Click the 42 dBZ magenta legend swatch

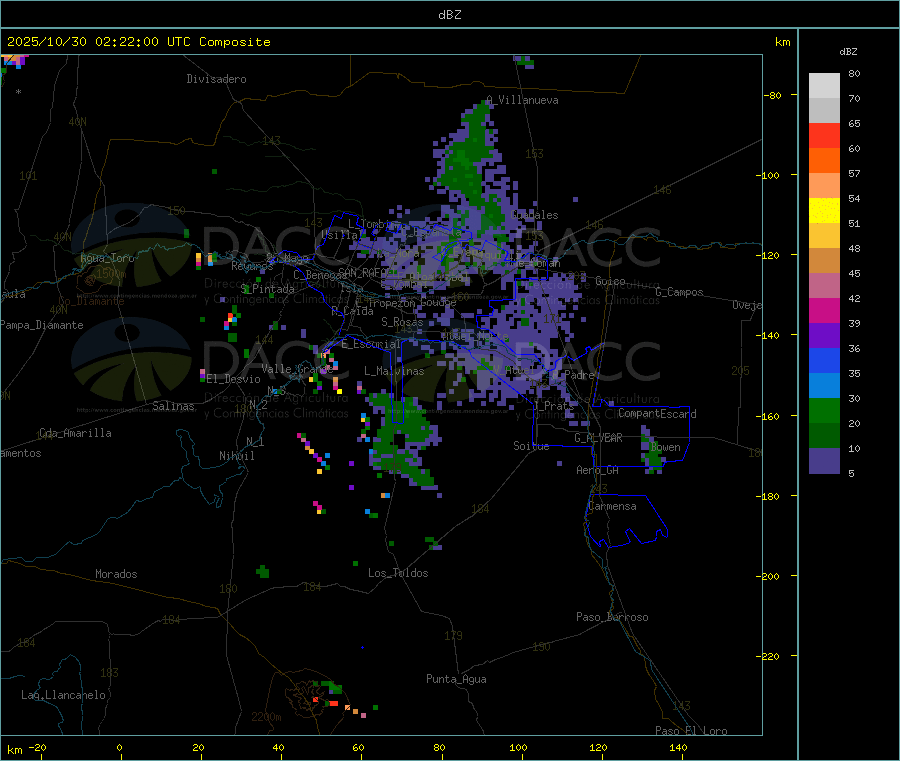point(824,310)
